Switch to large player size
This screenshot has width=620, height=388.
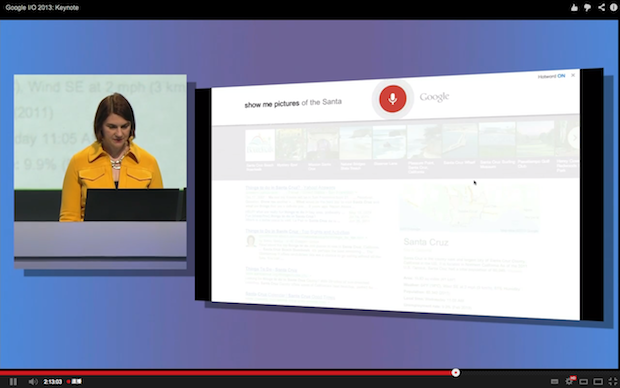pyautogui.click(x=598, y=381)
